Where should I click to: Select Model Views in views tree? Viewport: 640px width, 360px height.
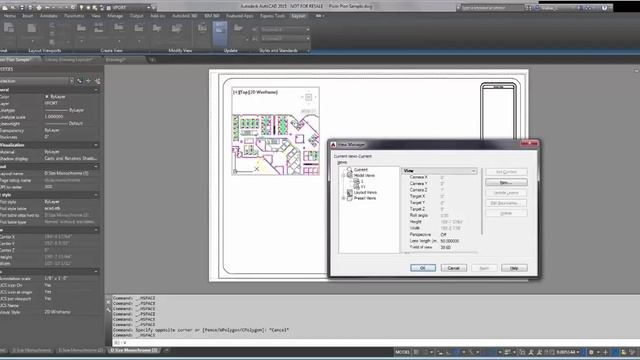[364, 175]
